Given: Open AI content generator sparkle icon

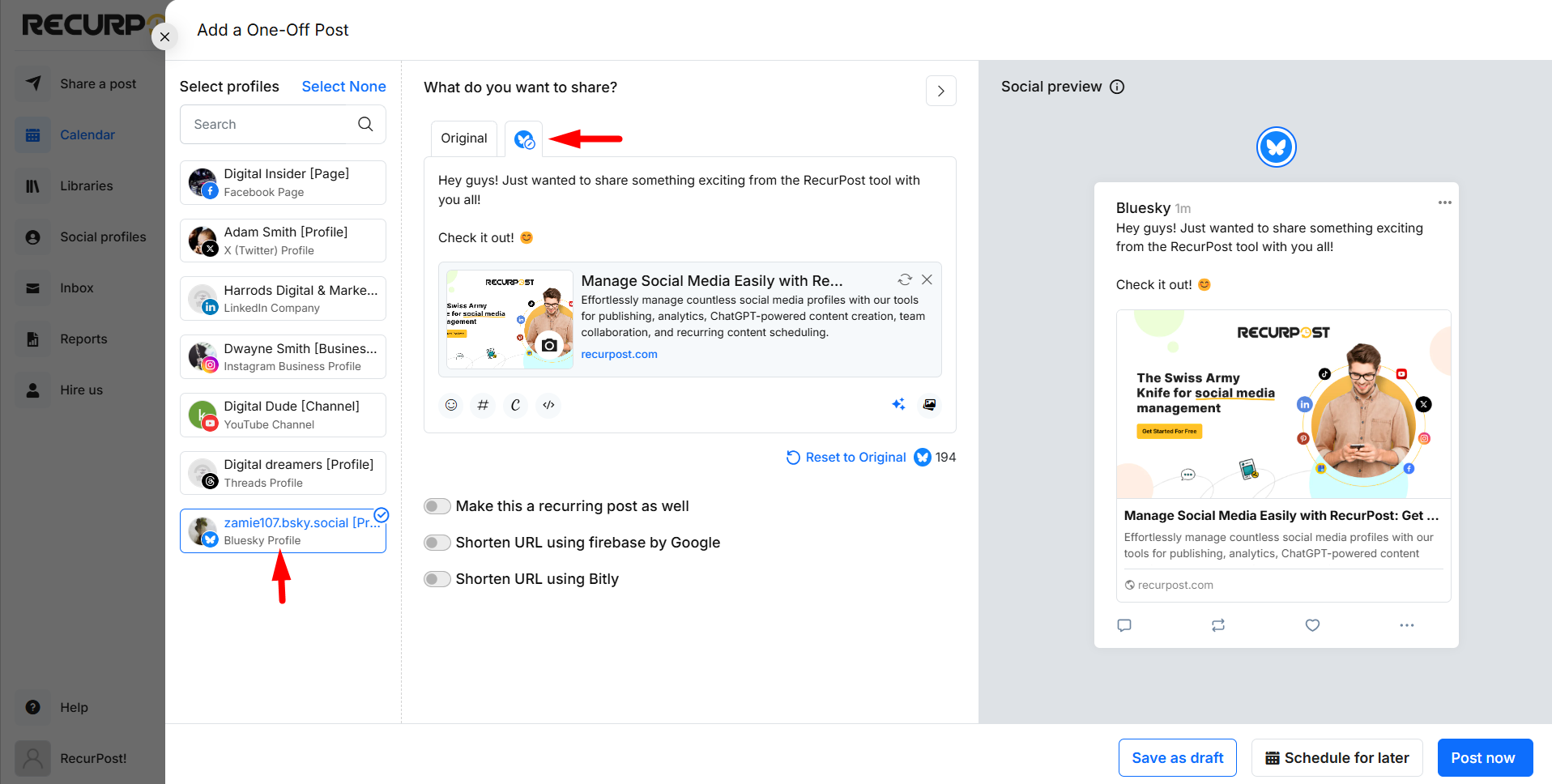Looking at the screenshot, I should coord(898,404).
